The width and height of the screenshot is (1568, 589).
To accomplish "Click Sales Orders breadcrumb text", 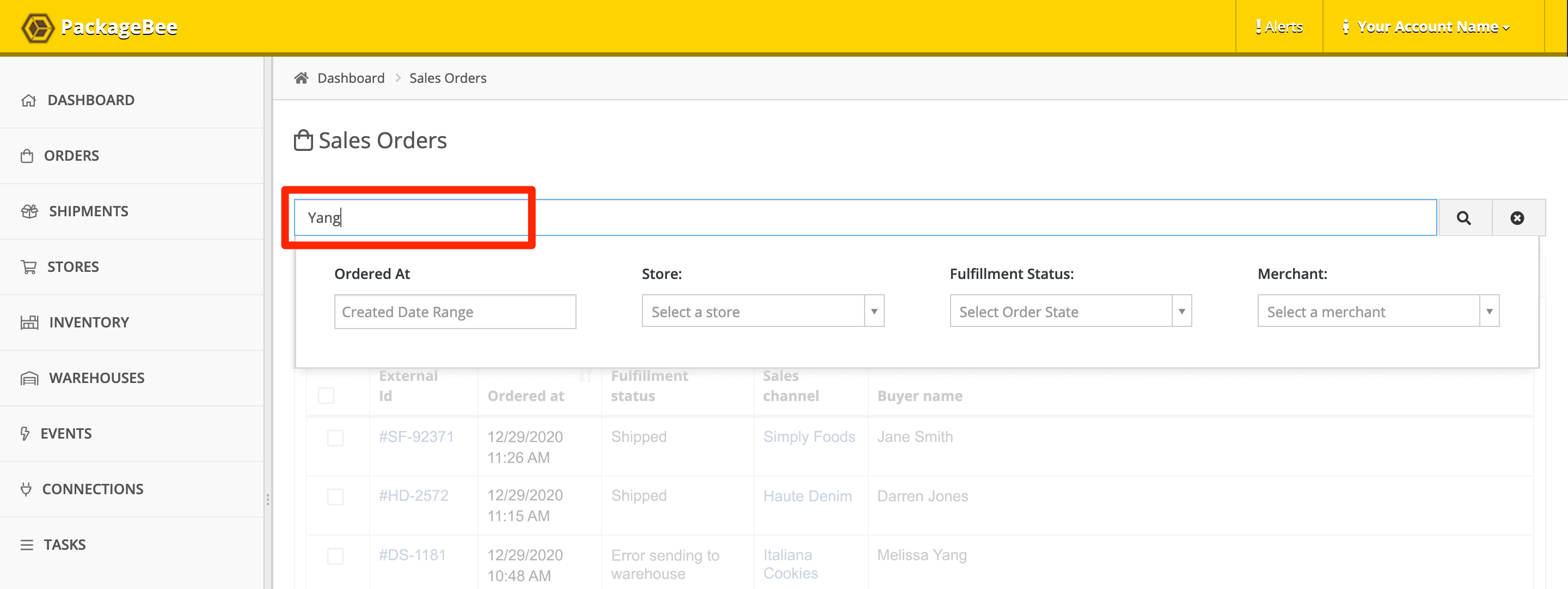I will [x=448, y=78].
